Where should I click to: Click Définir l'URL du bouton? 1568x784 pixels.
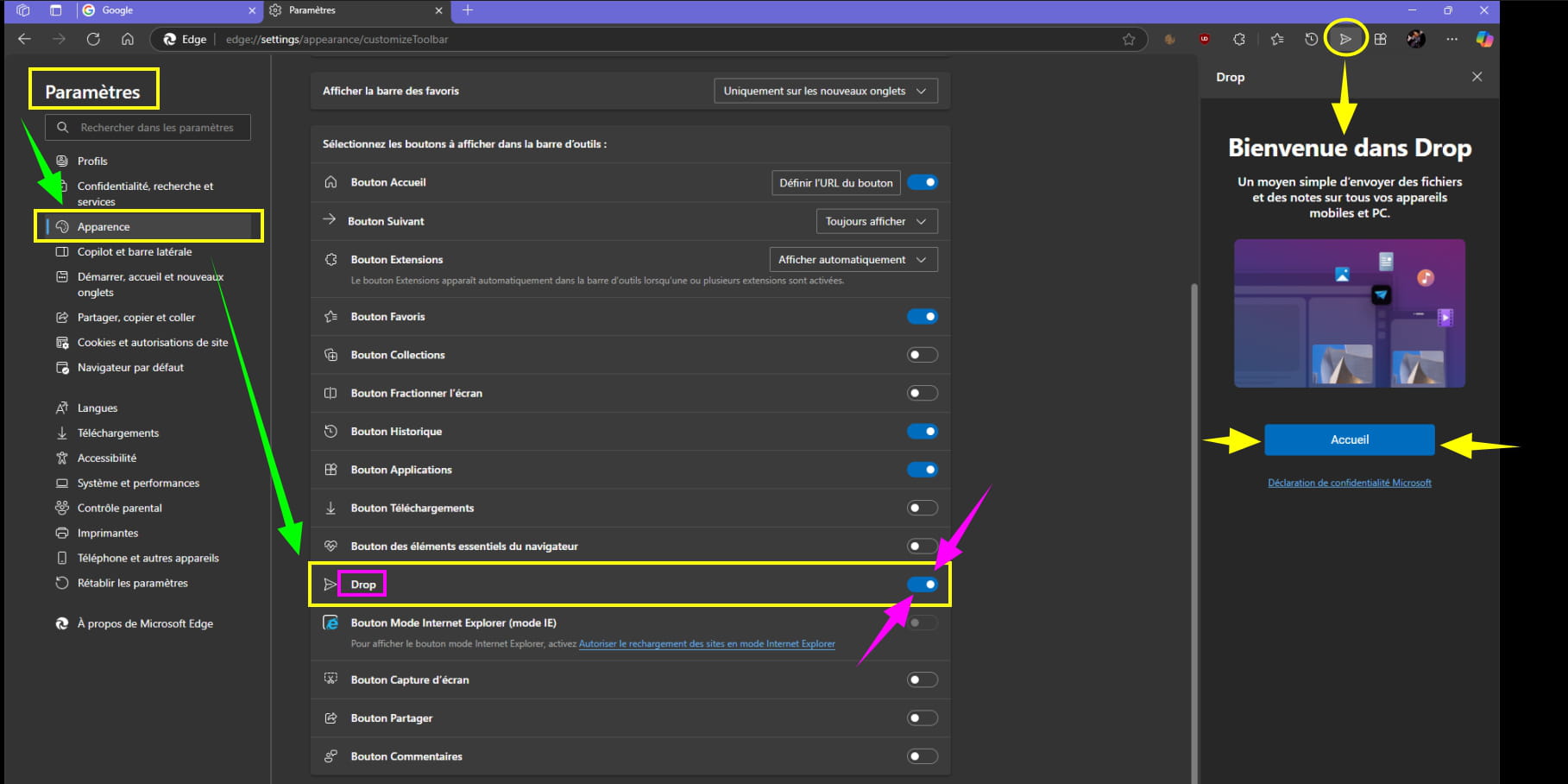[836, 183]
